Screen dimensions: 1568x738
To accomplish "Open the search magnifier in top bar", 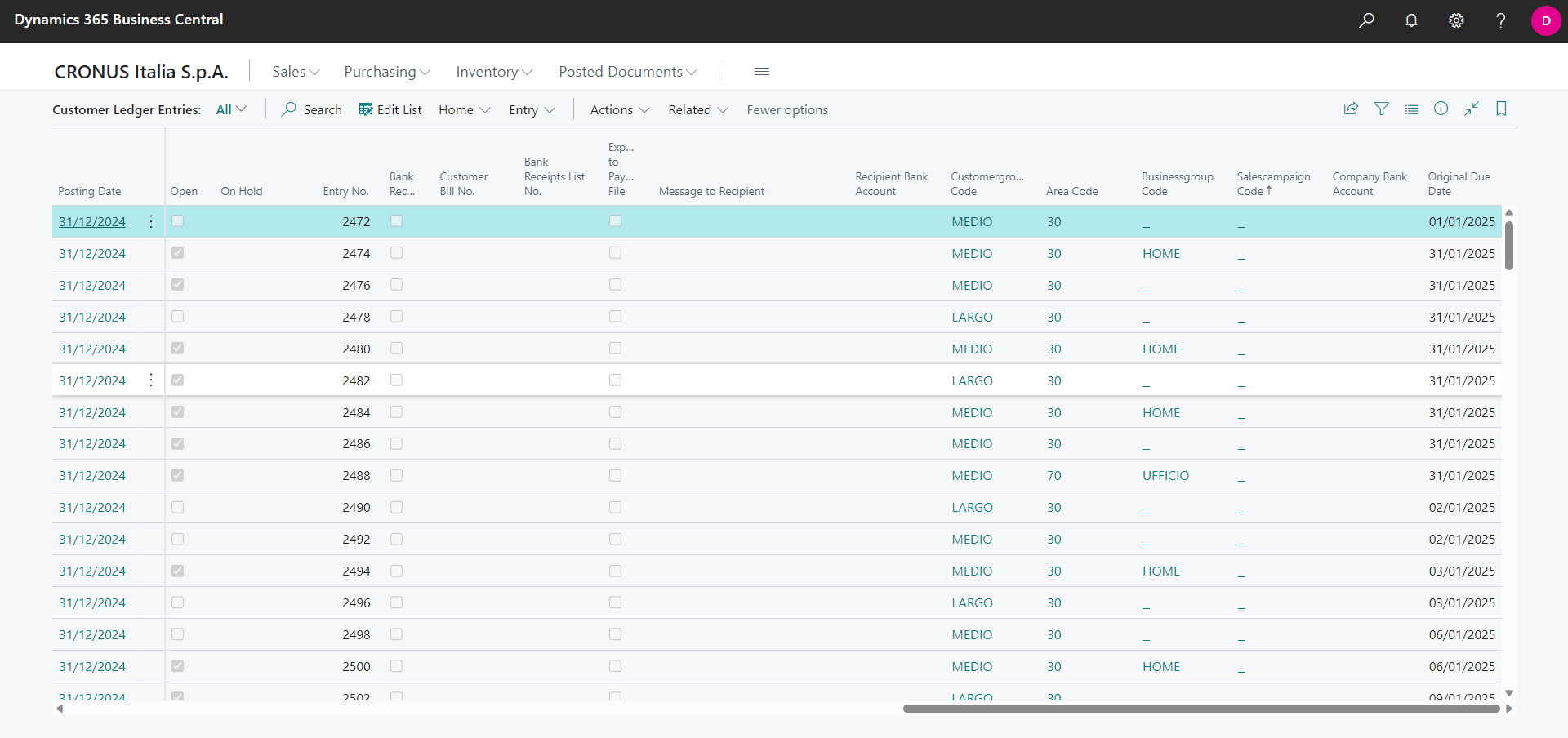I will click(1366, 20).
